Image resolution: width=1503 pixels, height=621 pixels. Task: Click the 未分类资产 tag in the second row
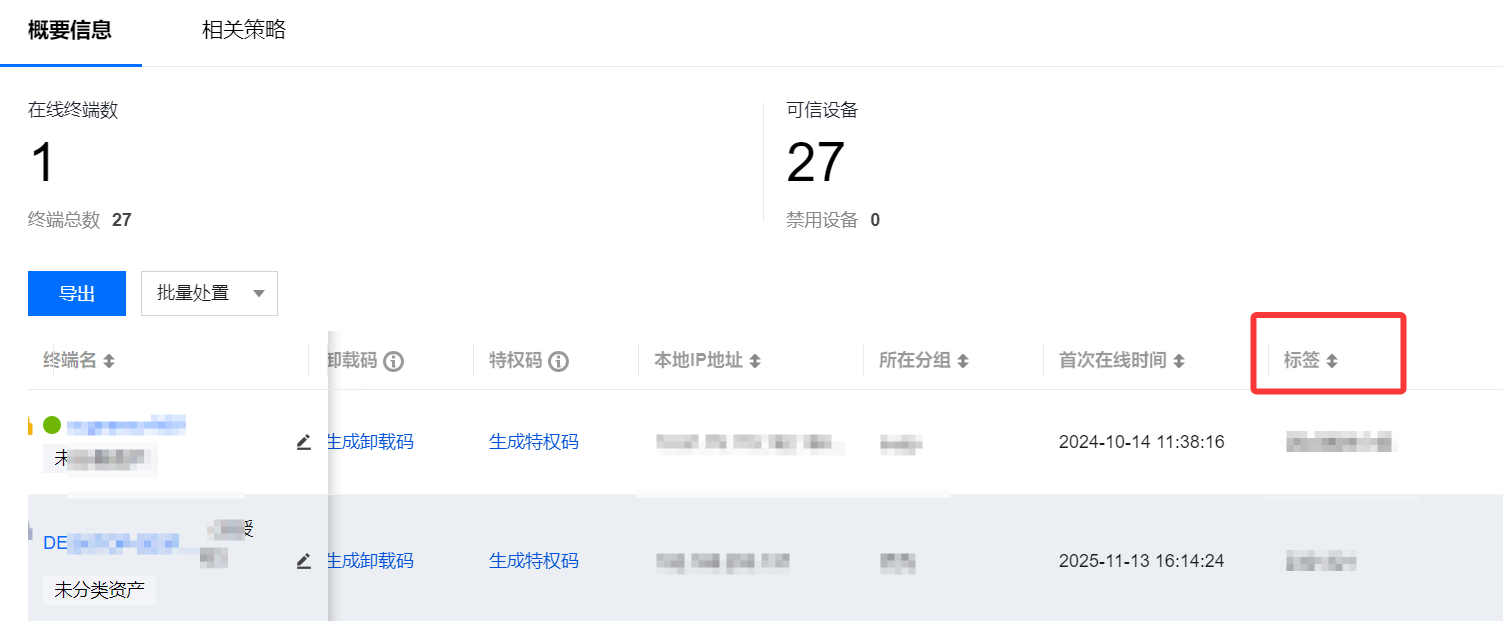tap(99, 590)
